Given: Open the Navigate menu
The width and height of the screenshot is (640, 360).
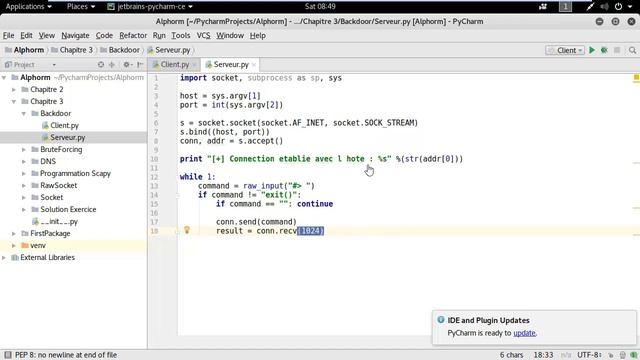Looking at the screenshot, I should (x=75, y=36).
